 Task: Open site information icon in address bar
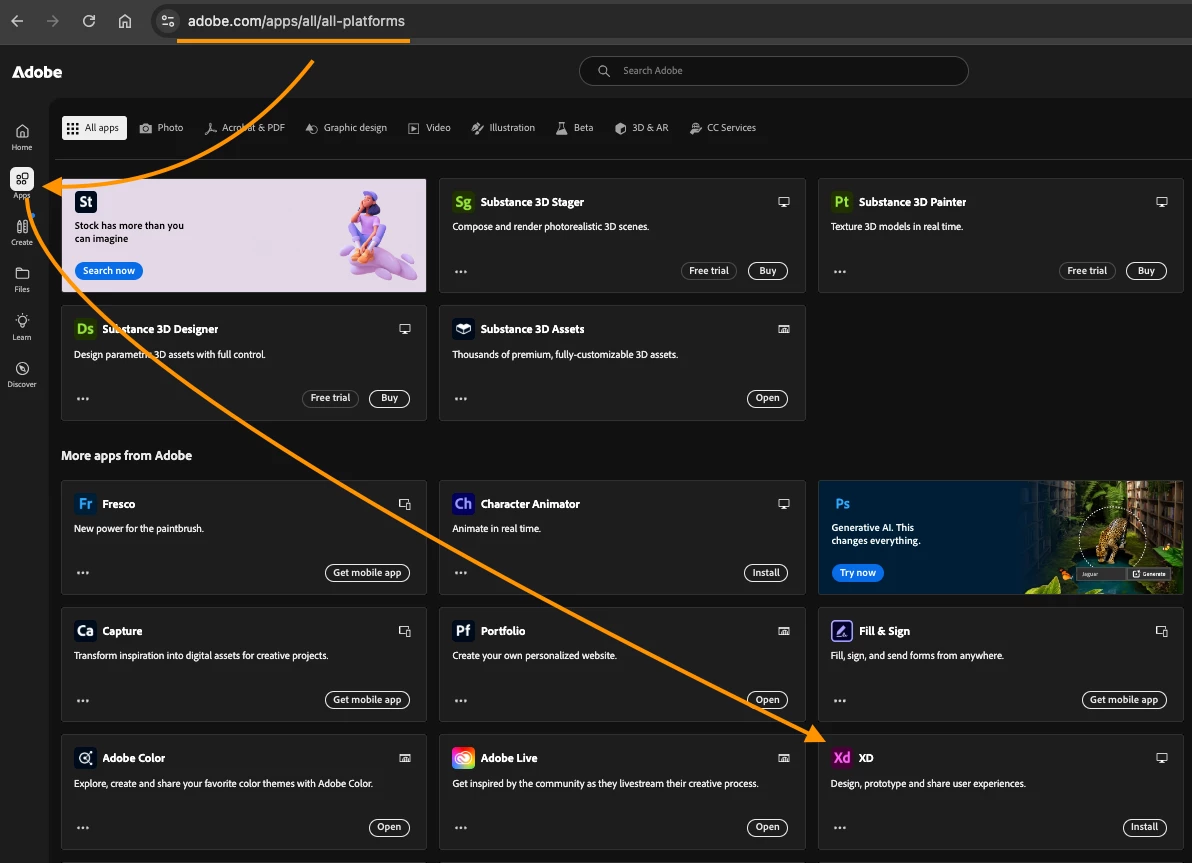167,21
